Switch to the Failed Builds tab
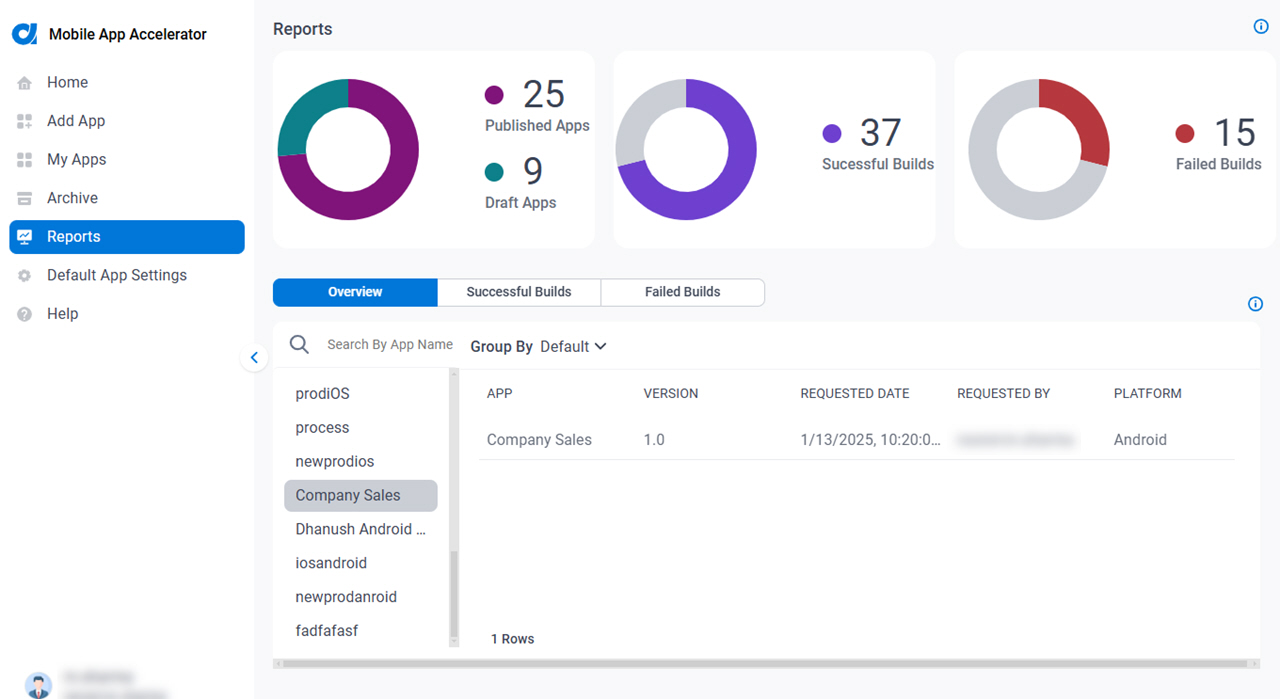 click(683, 292)
